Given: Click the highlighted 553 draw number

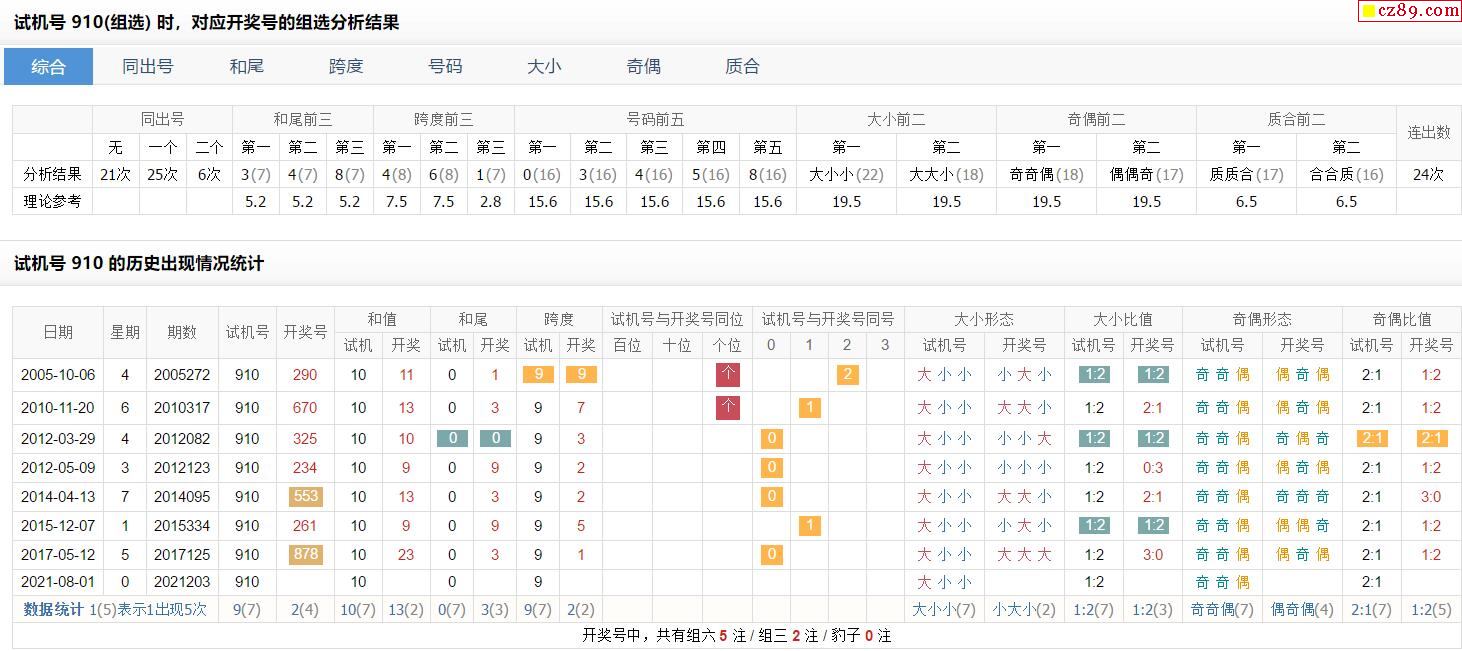Looking at the screenshot, I should [x=305, y=496].
